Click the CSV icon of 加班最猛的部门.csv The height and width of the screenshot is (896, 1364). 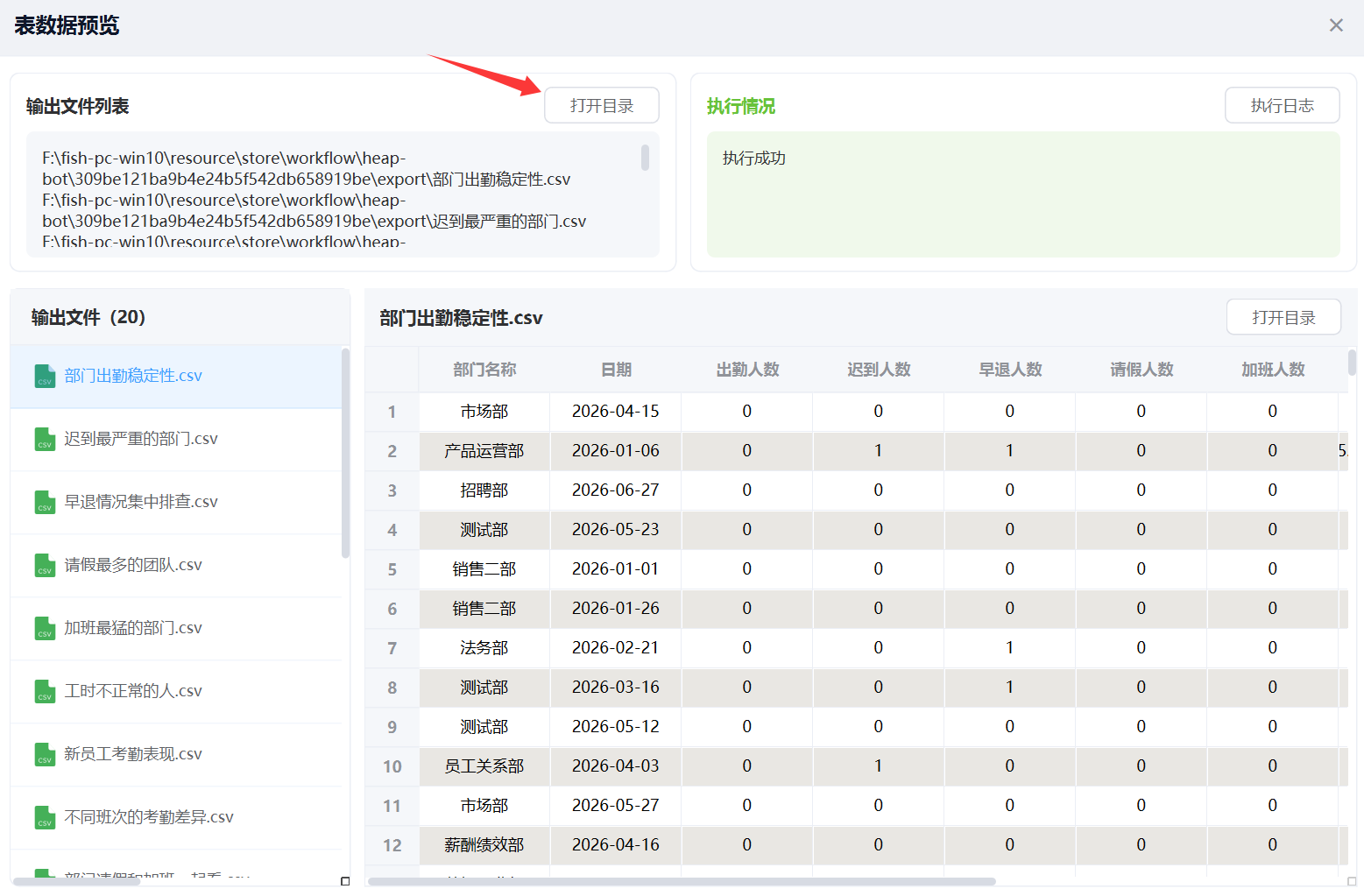pos(45,629)
